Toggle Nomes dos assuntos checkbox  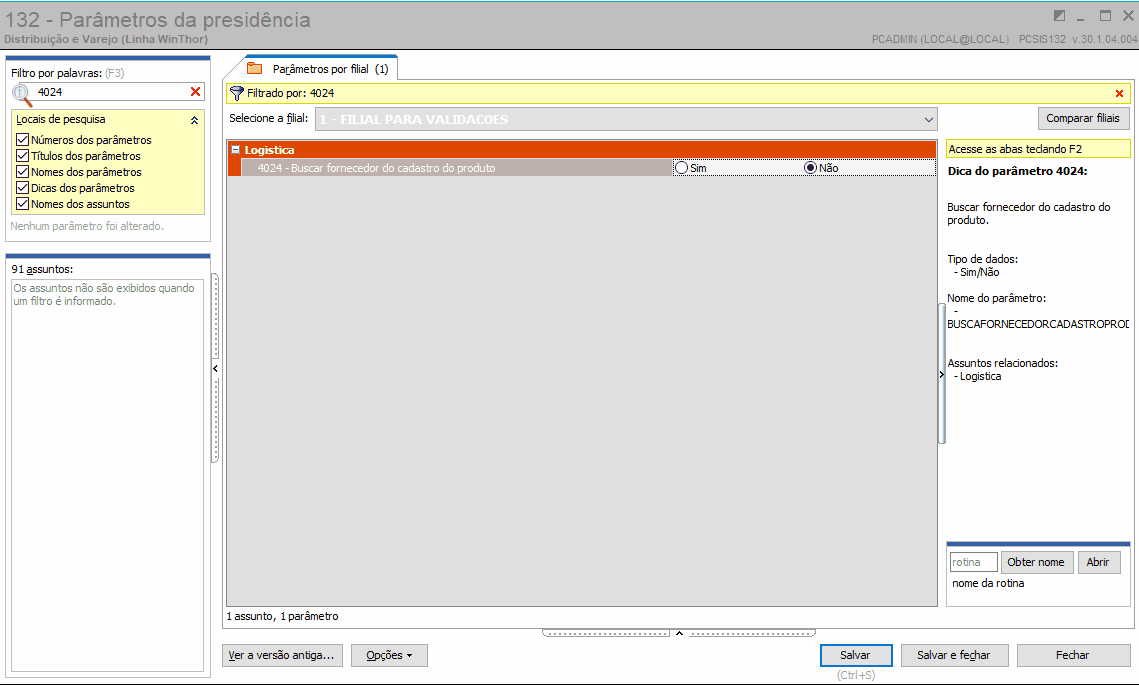point(23,203)
